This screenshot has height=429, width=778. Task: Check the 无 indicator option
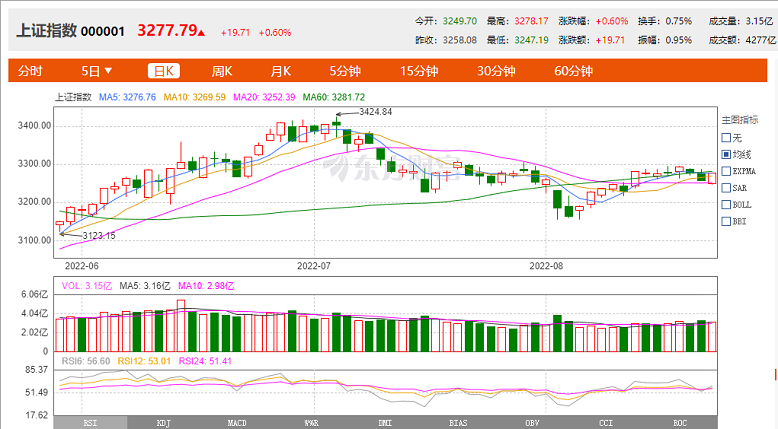(726, 137)
